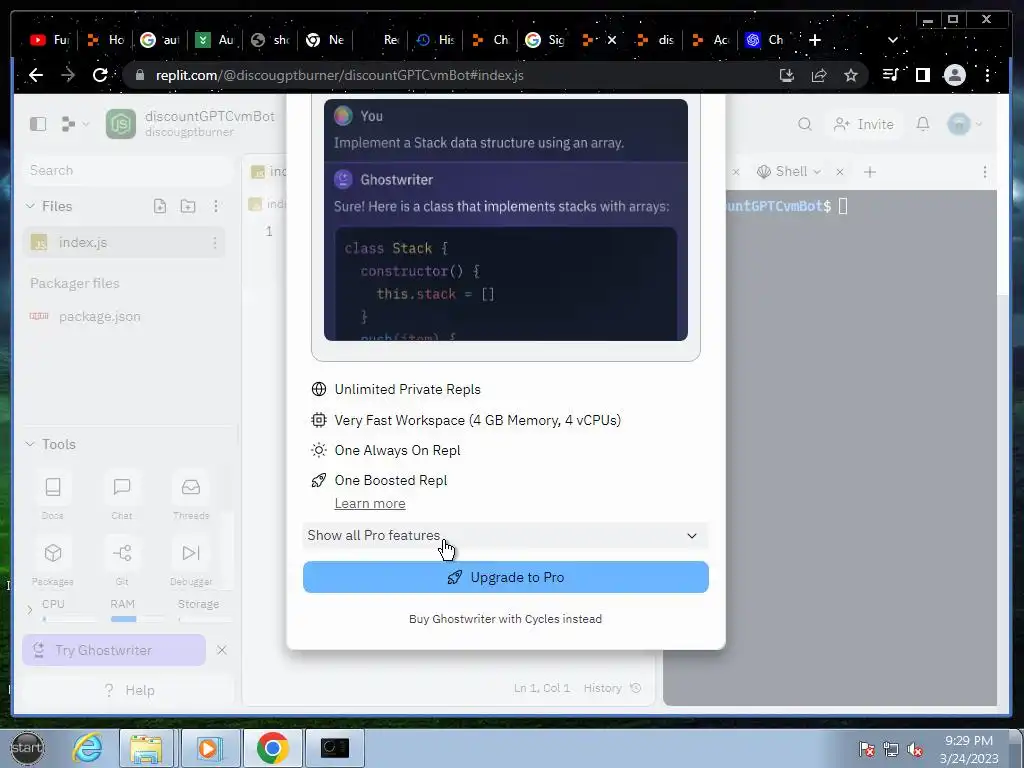The height and width of the screenshot is (768, 1024).
Task: Click the share page icon in address bar
Action: [819, 75]
